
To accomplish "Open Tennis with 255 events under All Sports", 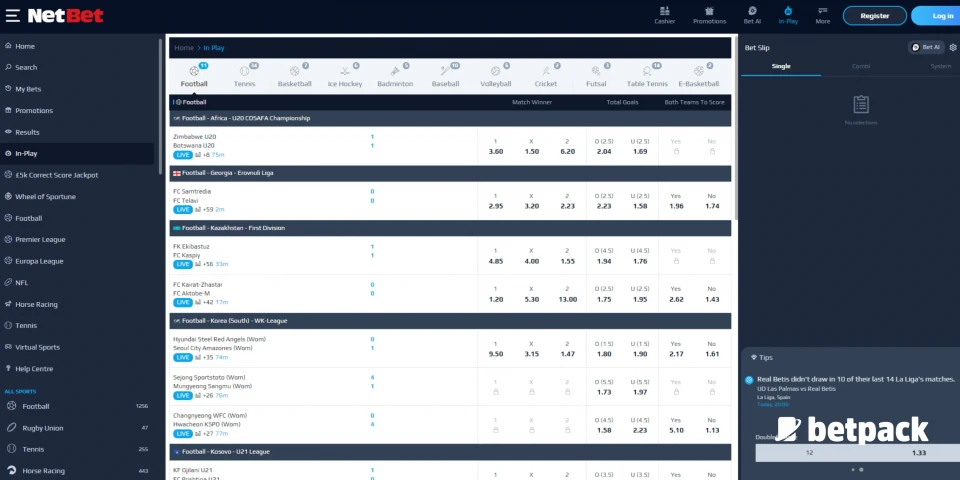I will 77,449.
